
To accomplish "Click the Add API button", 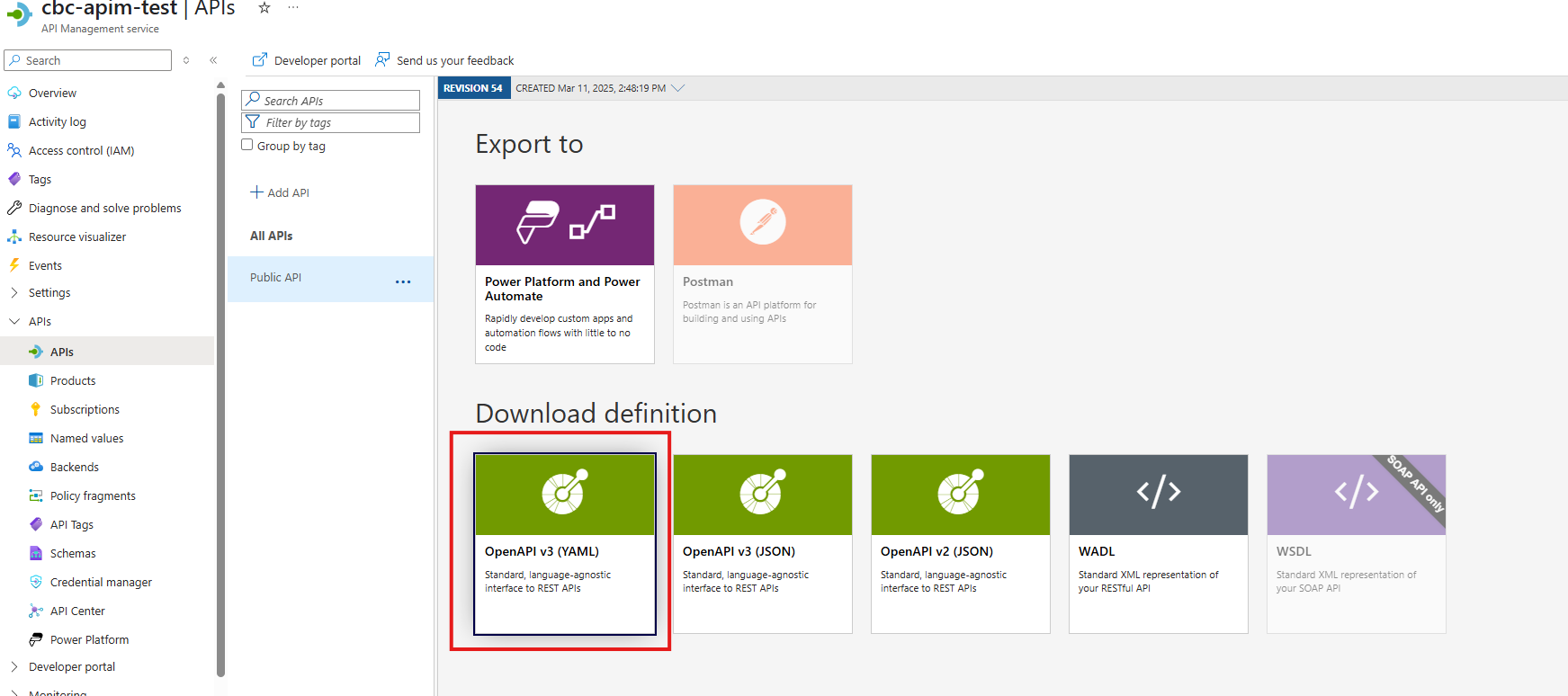I will tap(280, 192).
